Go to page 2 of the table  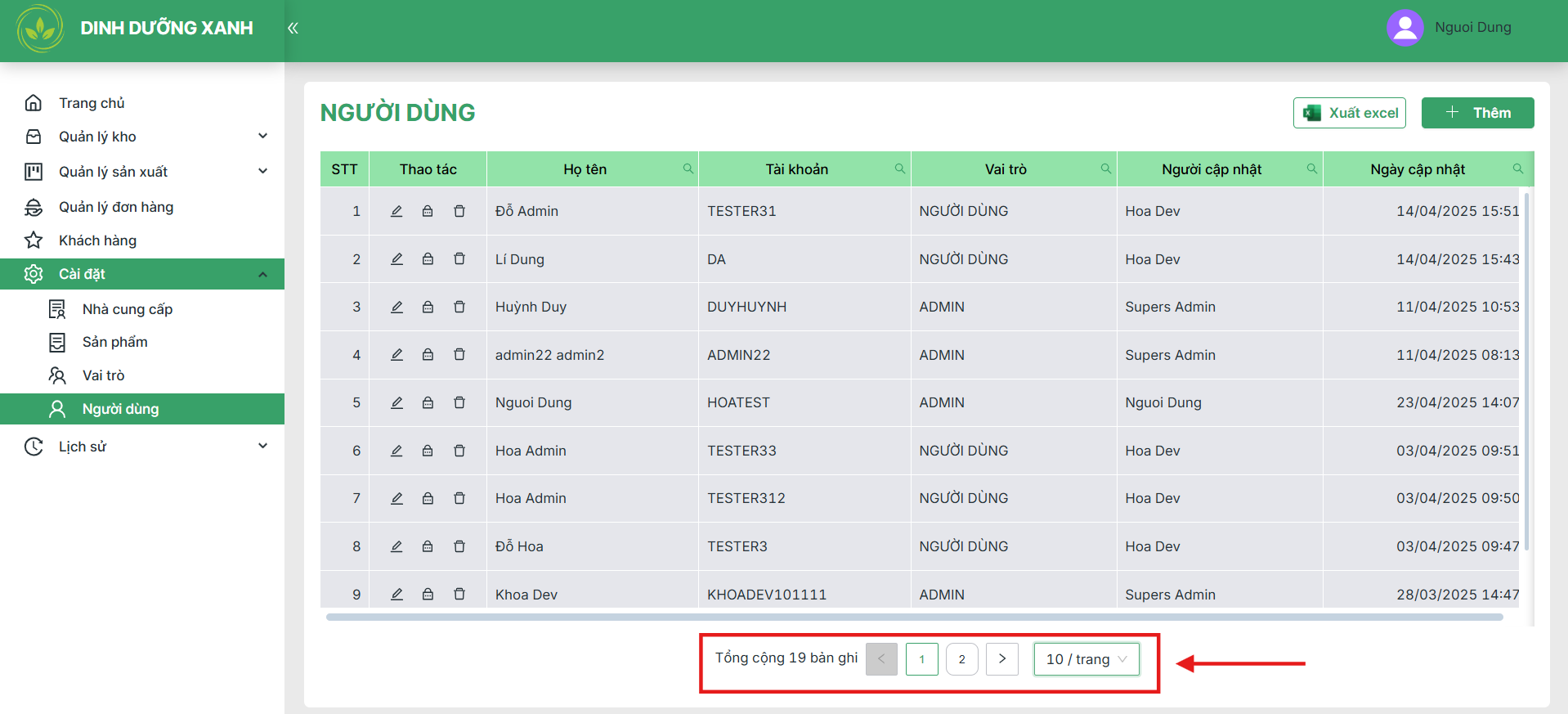coord(962,659)
